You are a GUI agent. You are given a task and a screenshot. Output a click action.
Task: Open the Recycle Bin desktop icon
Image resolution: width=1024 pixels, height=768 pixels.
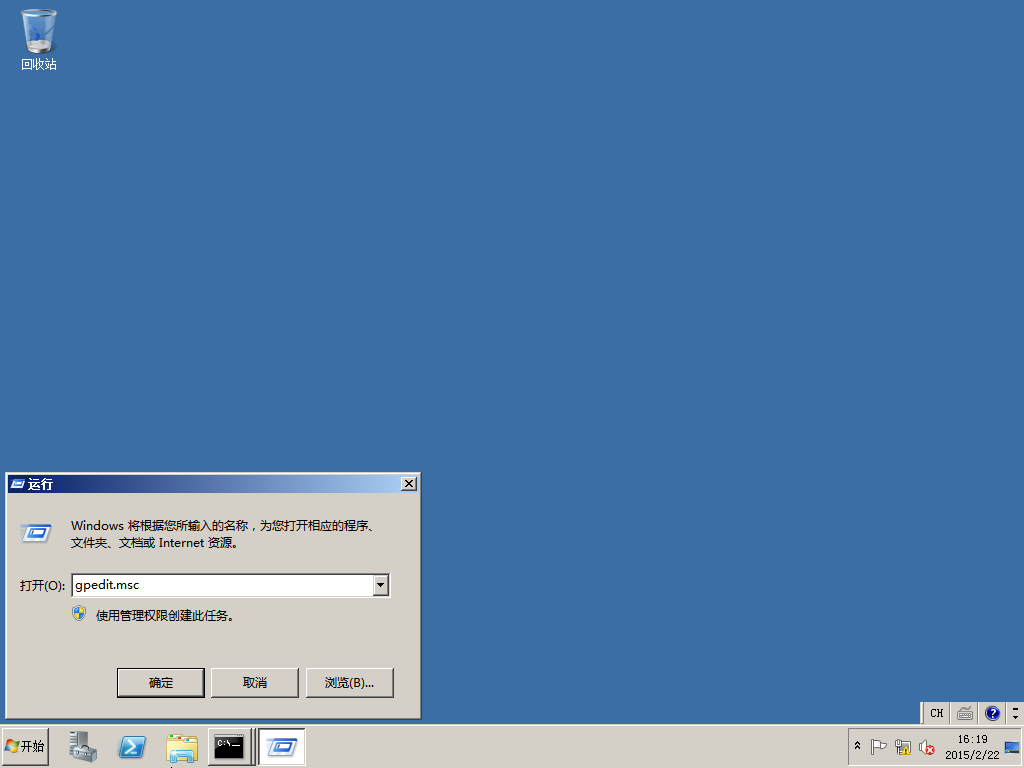tap(39, 39)
